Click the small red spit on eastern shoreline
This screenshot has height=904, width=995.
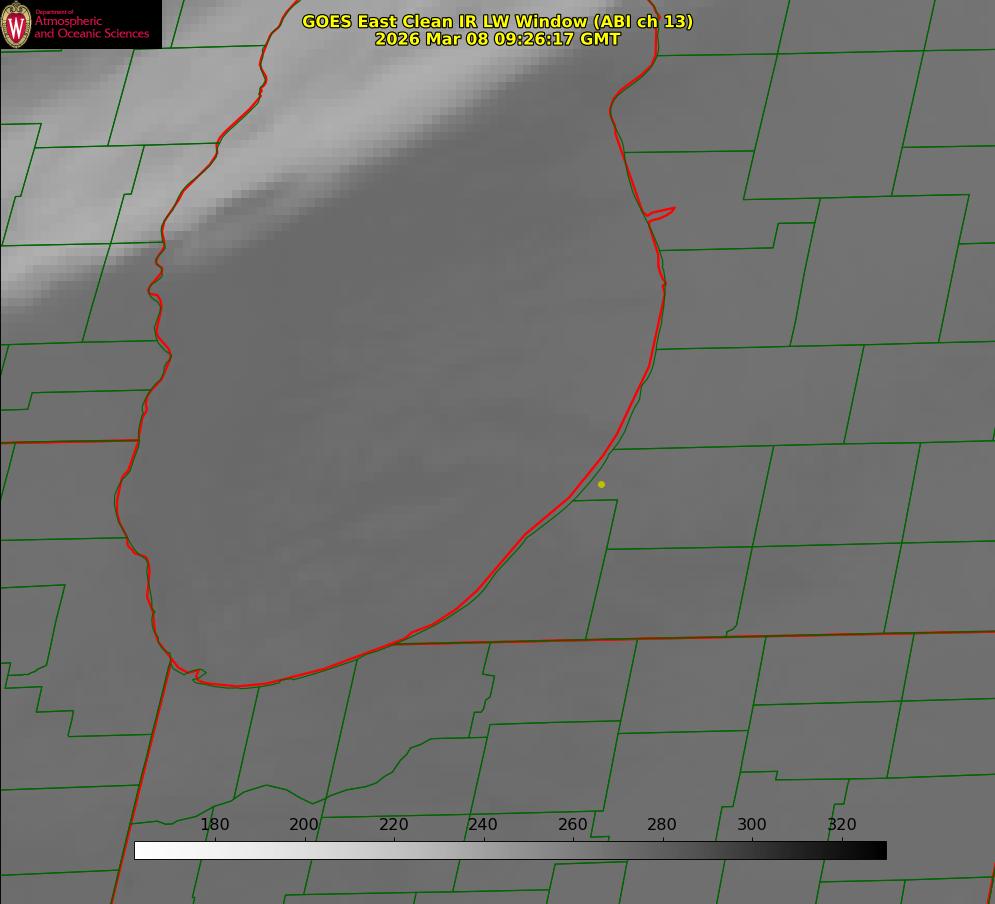tap(662, 213)
